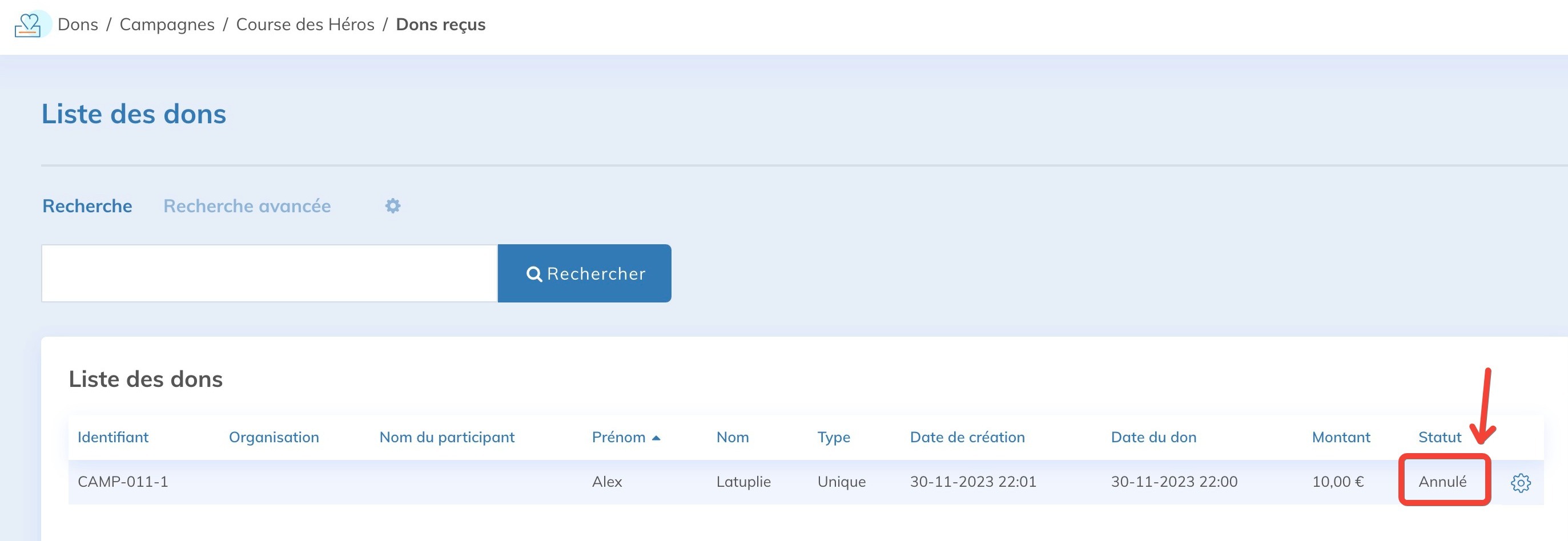The image size is (1568, 541).
Task: Open search settings gear icon
Action: [393, 205]
